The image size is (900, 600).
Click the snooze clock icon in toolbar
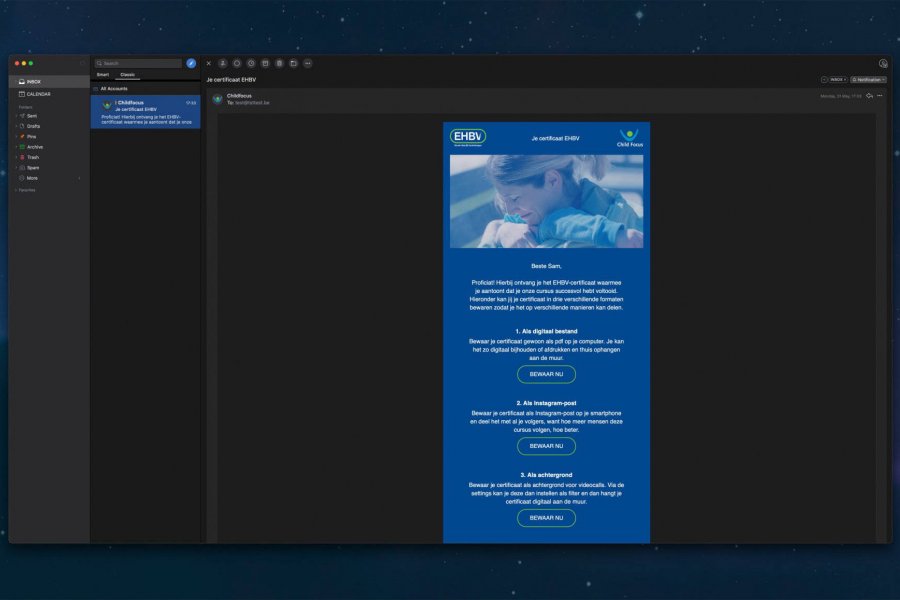pyautogui.click(x=251, y=63)
